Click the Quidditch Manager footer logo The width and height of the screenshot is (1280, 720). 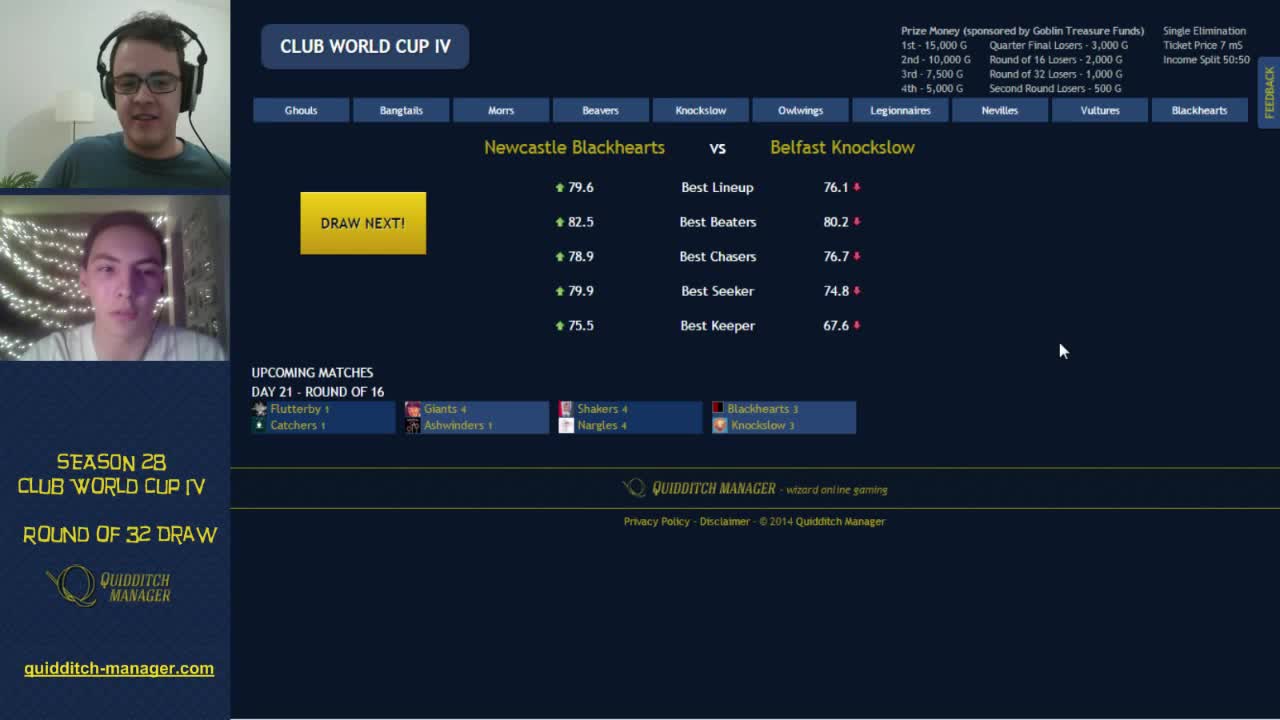[x=700, y=488]
